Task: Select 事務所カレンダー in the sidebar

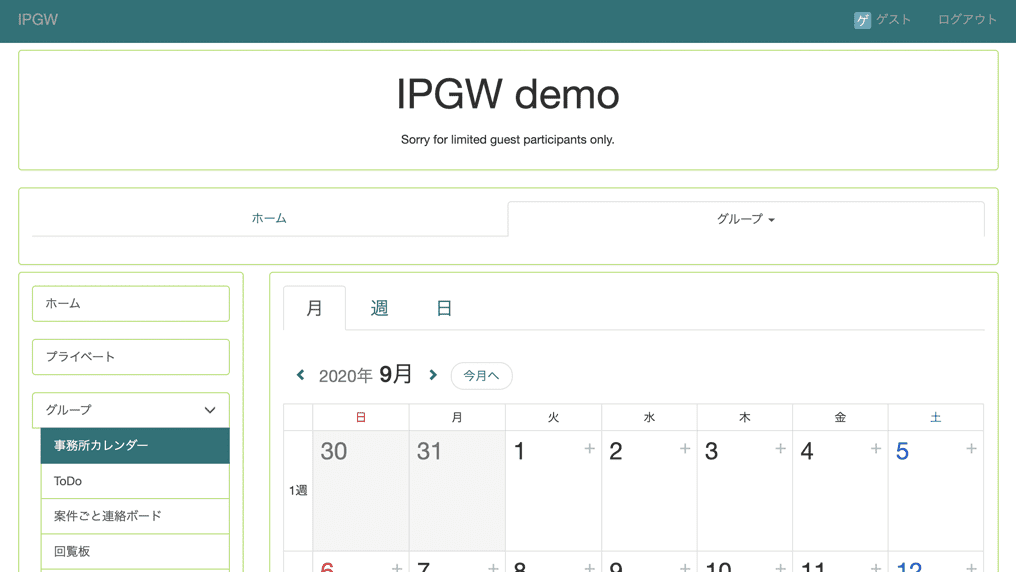Action: 135,446
